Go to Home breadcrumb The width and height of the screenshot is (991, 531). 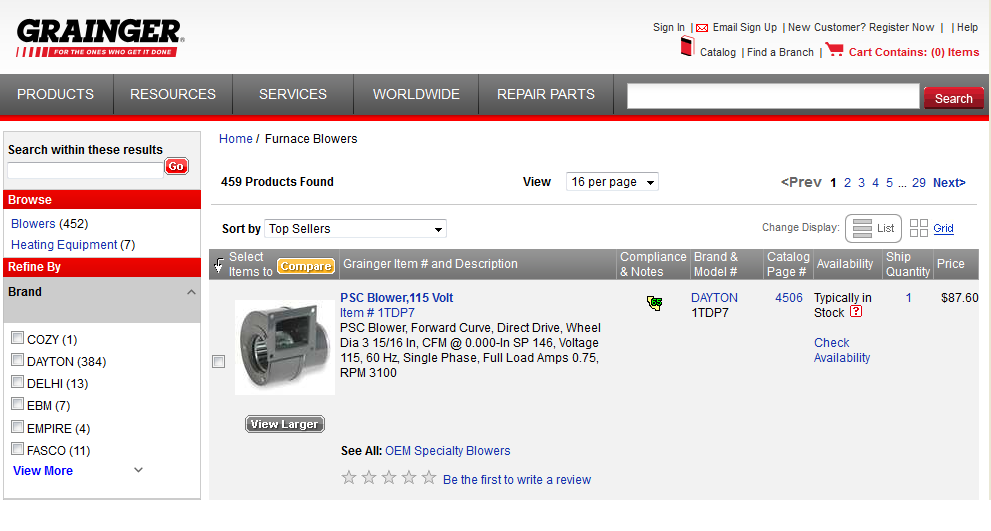click(236, 138)
